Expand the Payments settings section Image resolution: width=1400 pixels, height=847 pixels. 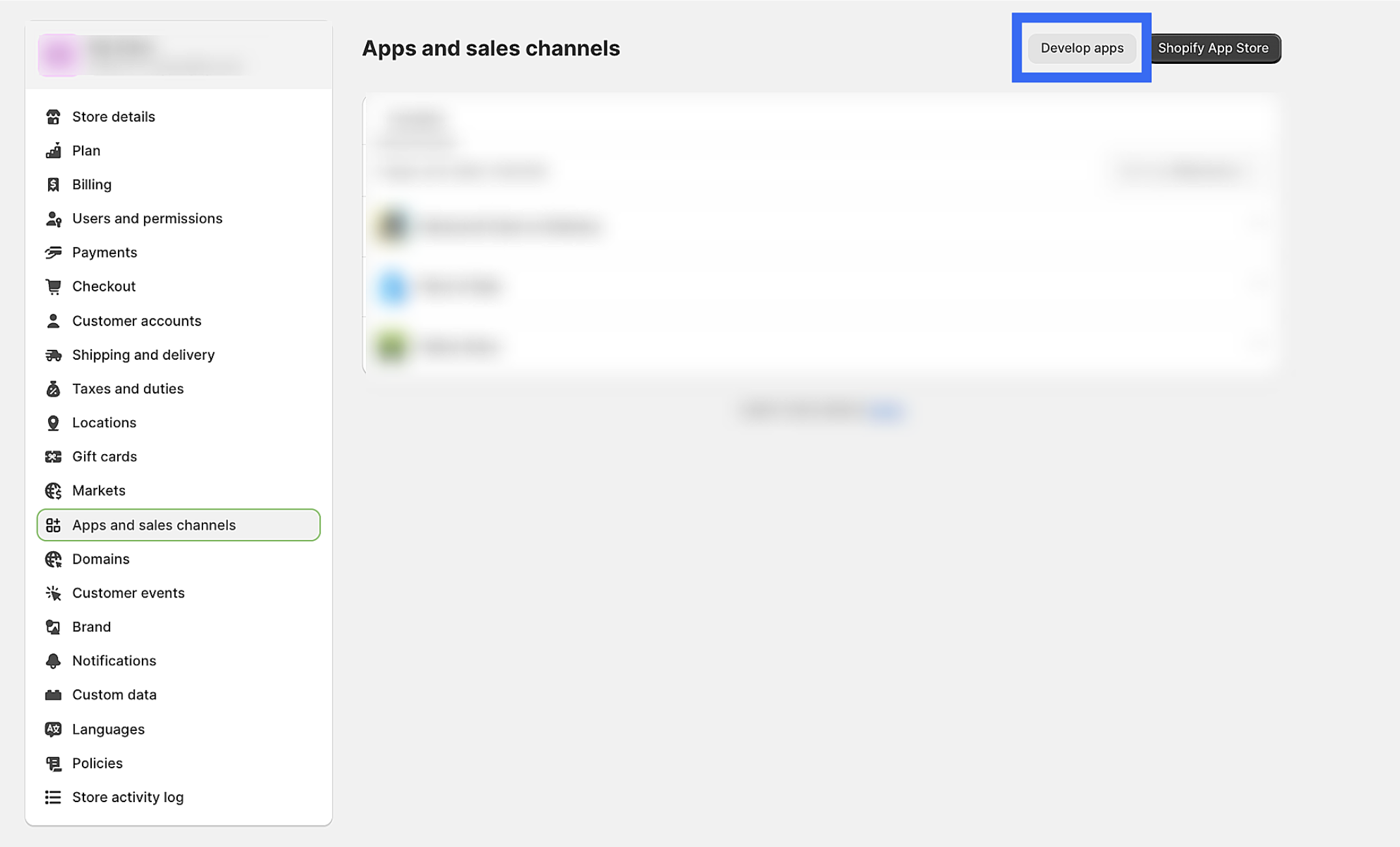coord(105,252)
